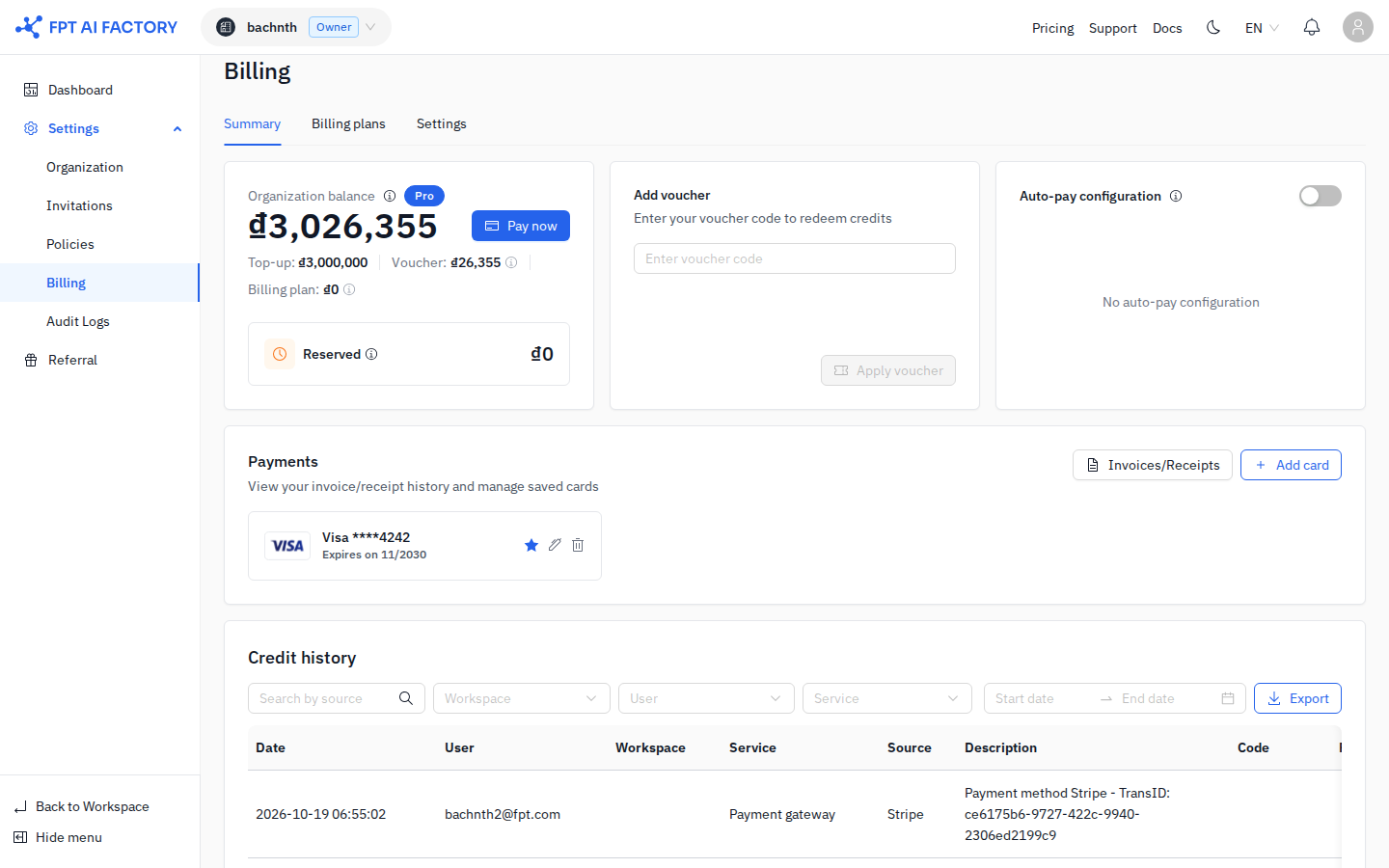
Task: Click the Referral gift icon
Action: [x=31, y=360]
